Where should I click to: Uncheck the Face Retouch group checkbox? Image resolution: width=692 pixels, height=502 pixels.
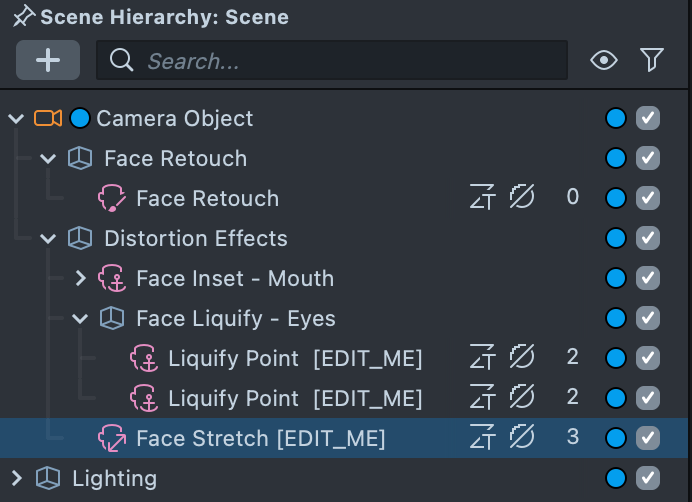coord(648,158)
